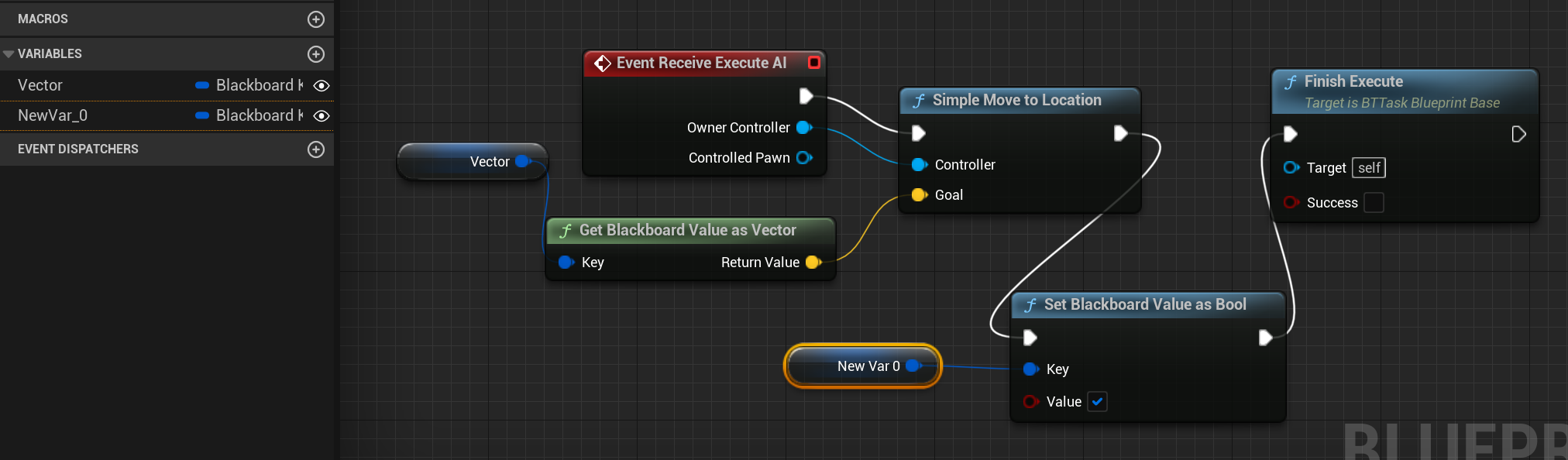Select the NewVar_0 variable row

[167, 116]
